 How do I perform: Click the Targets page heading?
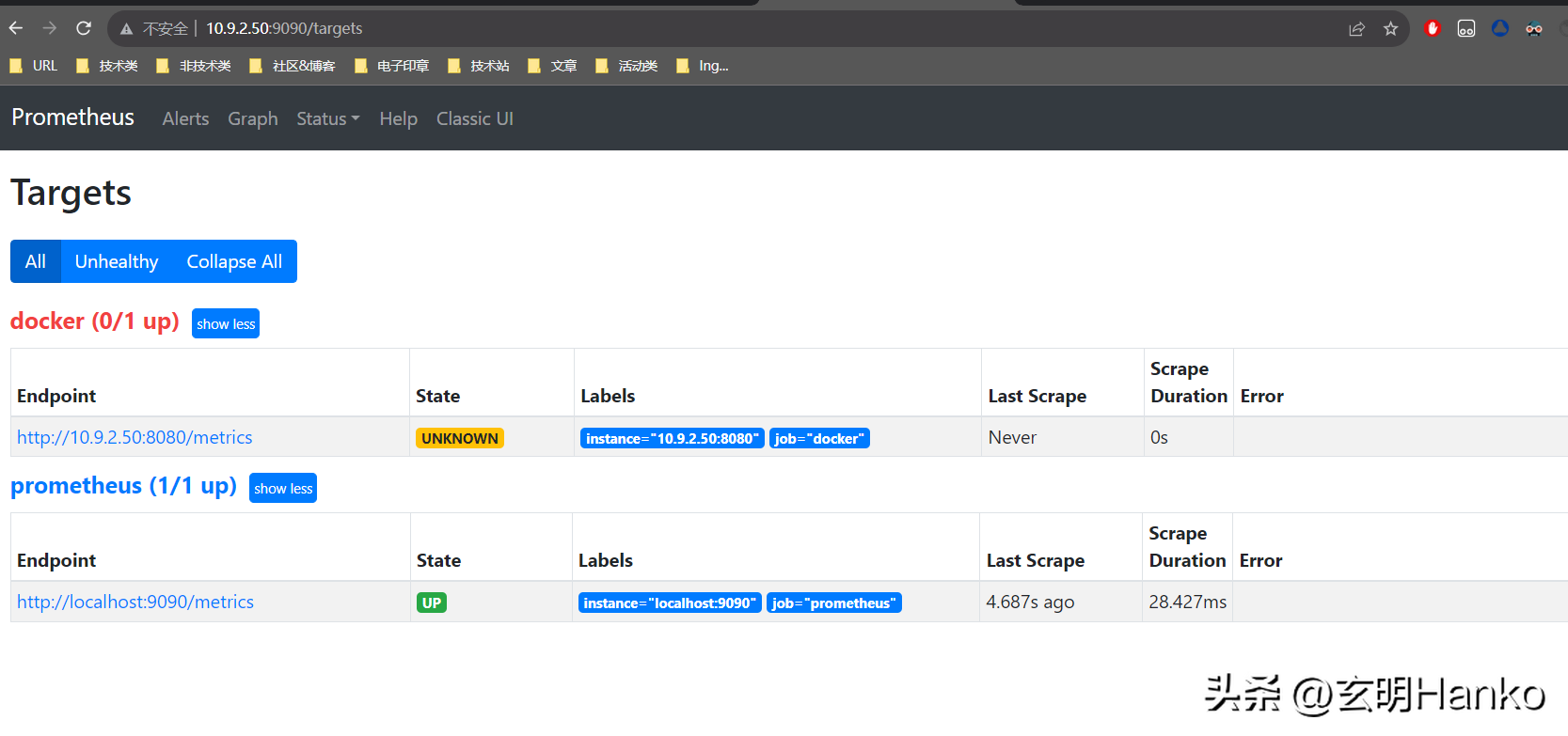(71, 193)
